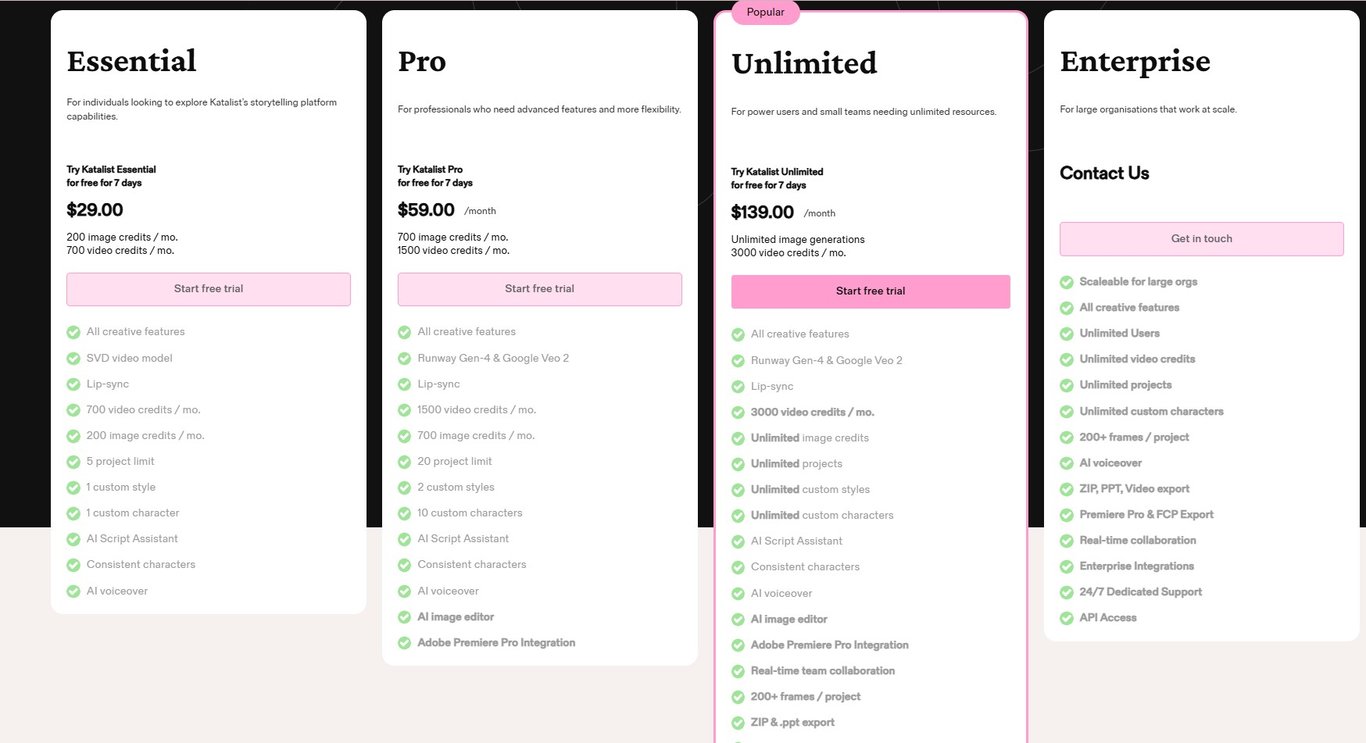Viewport: 1366px width, 743px height.
Task: Click the check icon next to API Access
Action: click(x=1067, y=618)
